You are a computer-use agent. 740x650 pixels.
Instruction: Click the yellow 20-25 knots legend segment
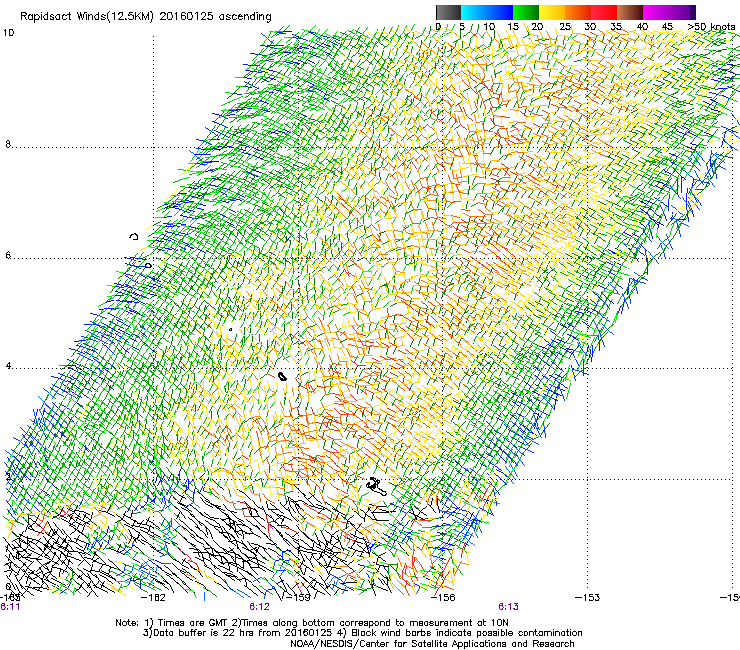click(x=552, y=12)
